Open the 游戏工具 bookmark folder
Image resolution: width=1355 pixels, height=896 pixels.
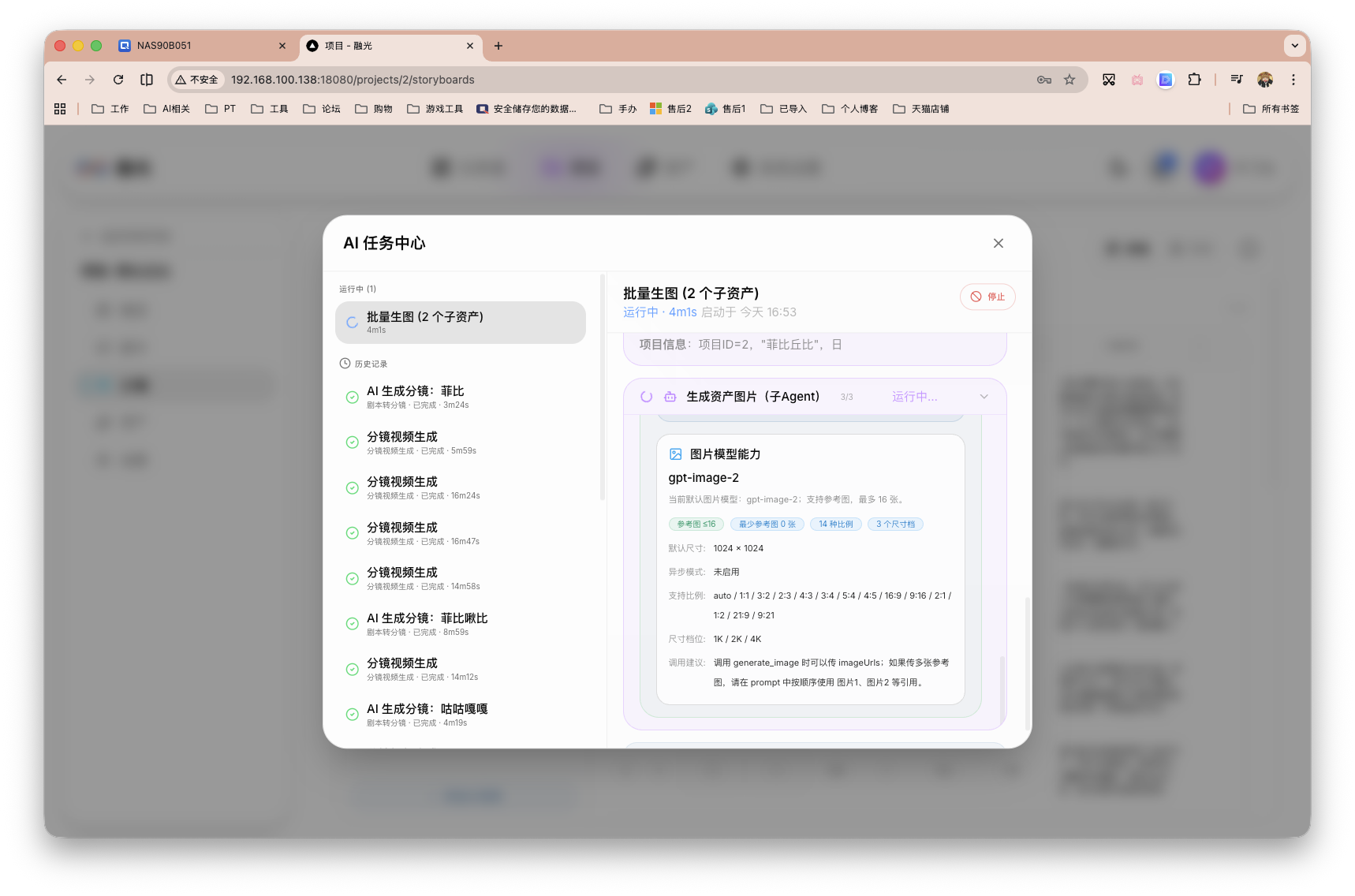[x=435, y=109]
